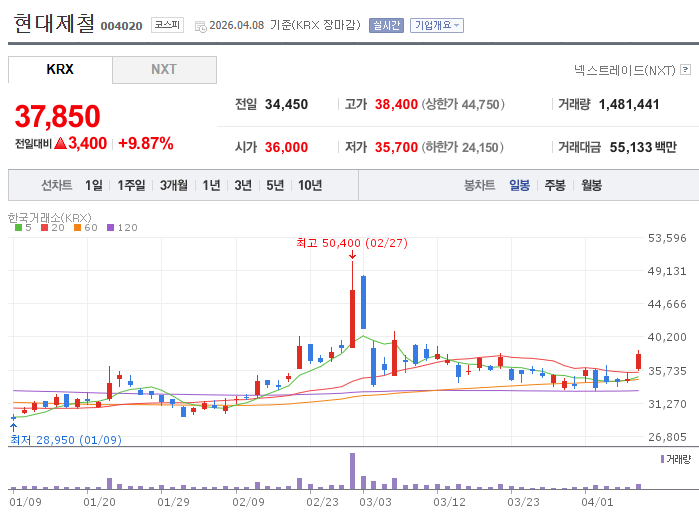The image size is (699, 514).
Task: Click the 현대제철 stock title
Action: tap(54, 23)
